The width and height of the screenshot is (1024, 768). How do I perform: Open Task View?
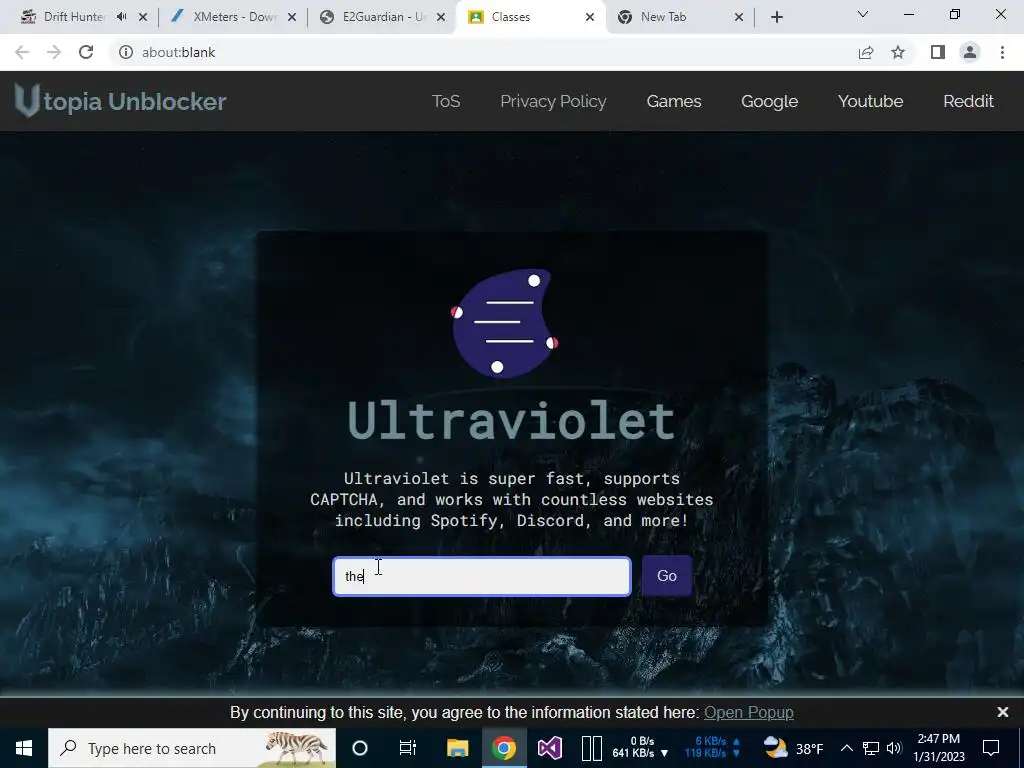point(408,748)
